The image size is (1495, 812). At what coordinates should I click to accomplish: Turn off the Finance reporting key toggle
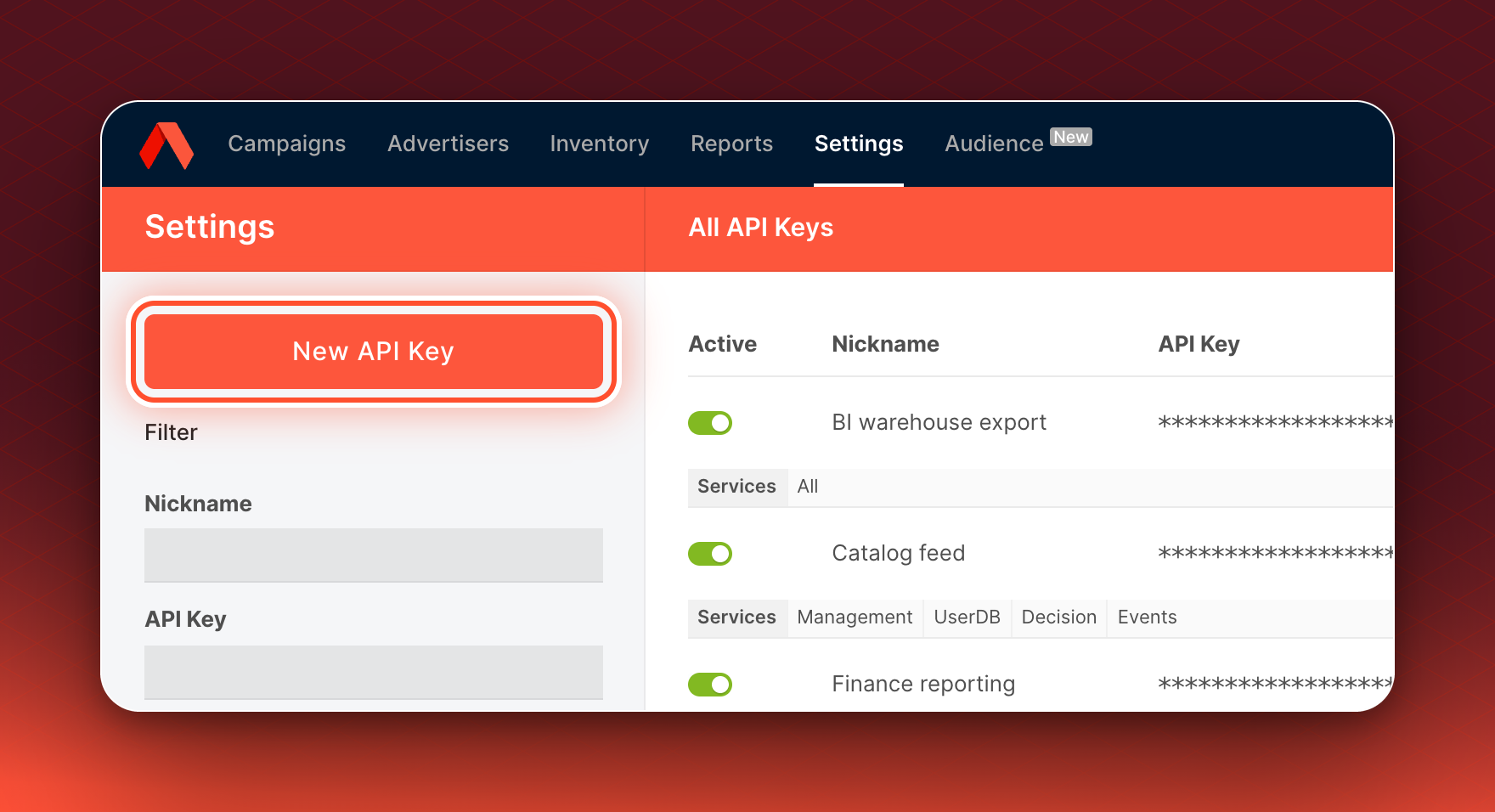click(710, 685)
